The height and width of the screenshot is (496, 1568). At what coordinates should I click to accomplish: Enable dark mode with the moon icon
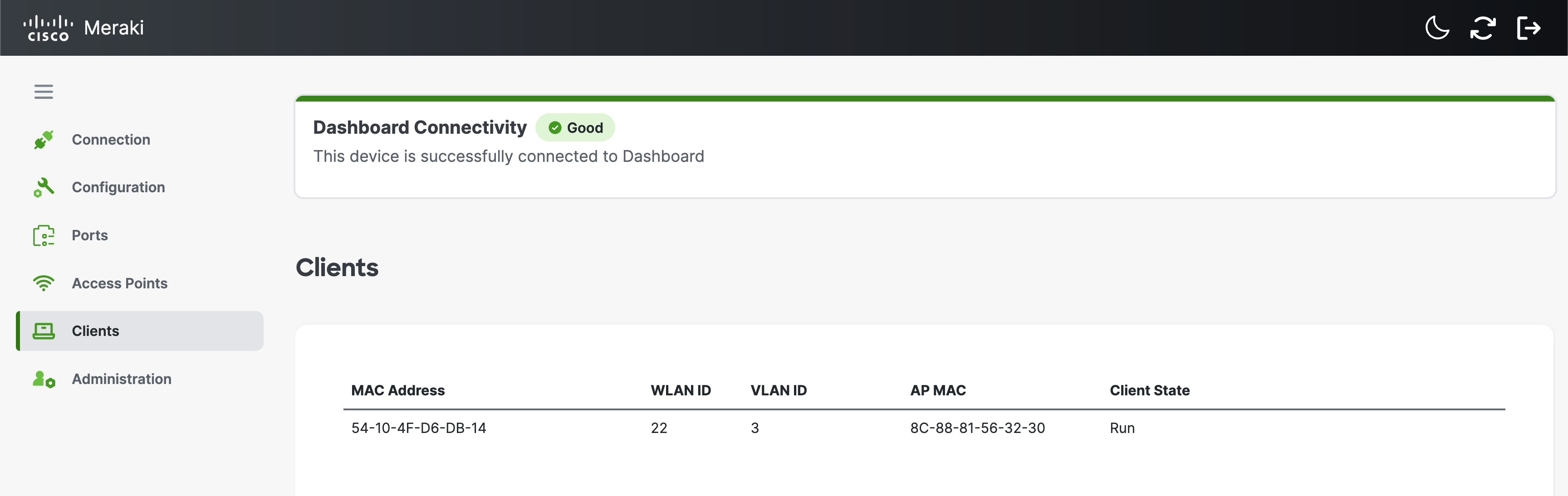pos(1437,28)
